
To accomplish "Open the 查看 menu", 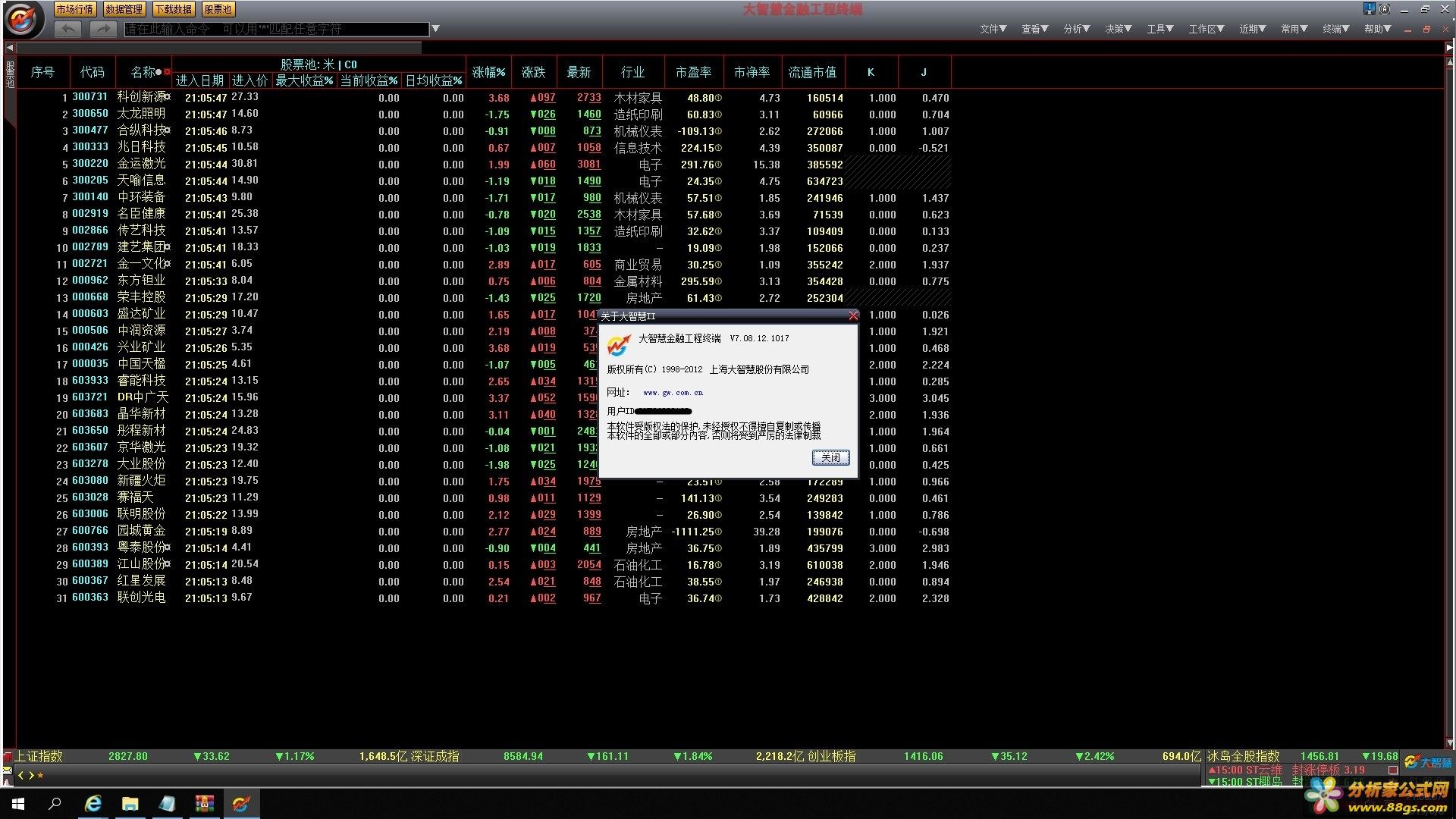I will point(1034,29).
